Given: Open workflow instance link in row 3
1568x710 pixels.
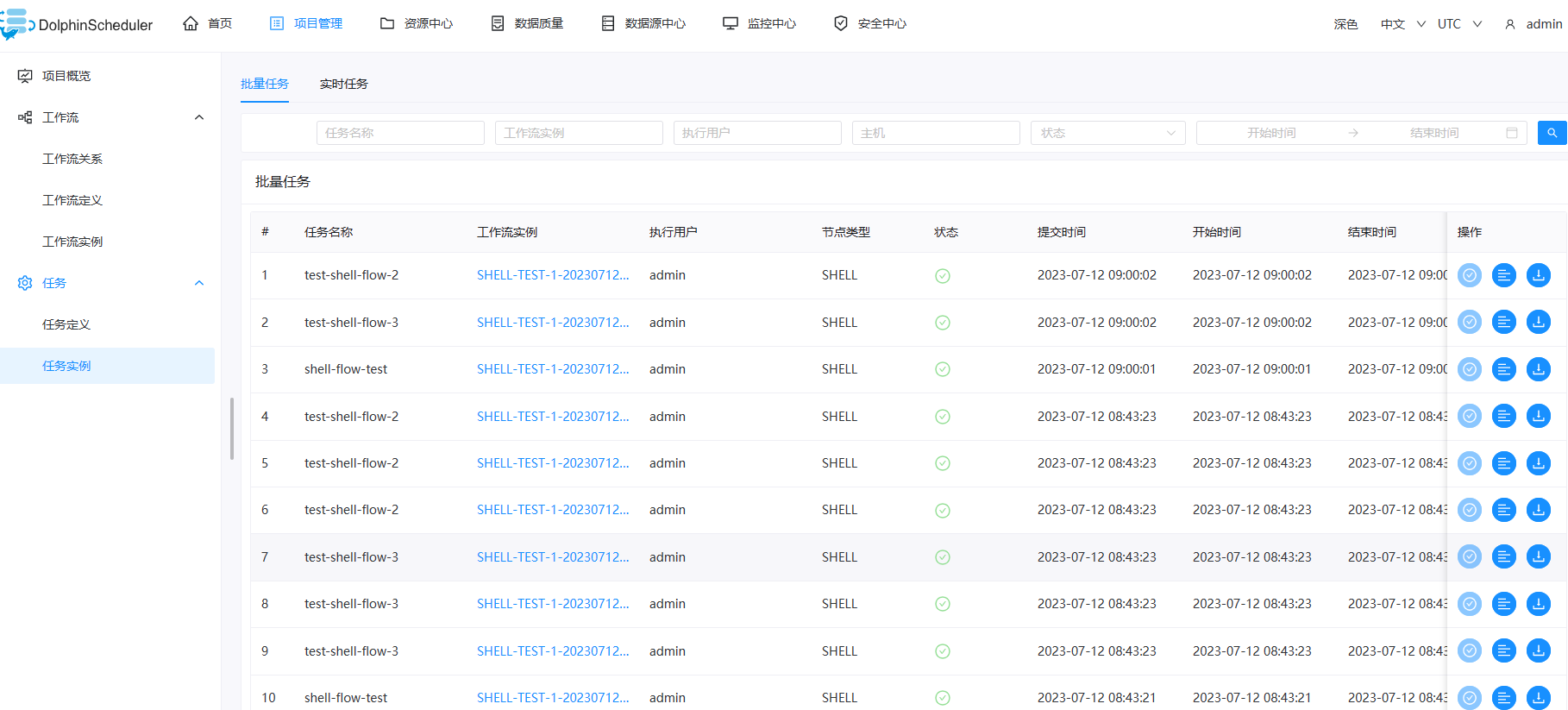Looking at the screenshot, I should [x=553, y=369].
